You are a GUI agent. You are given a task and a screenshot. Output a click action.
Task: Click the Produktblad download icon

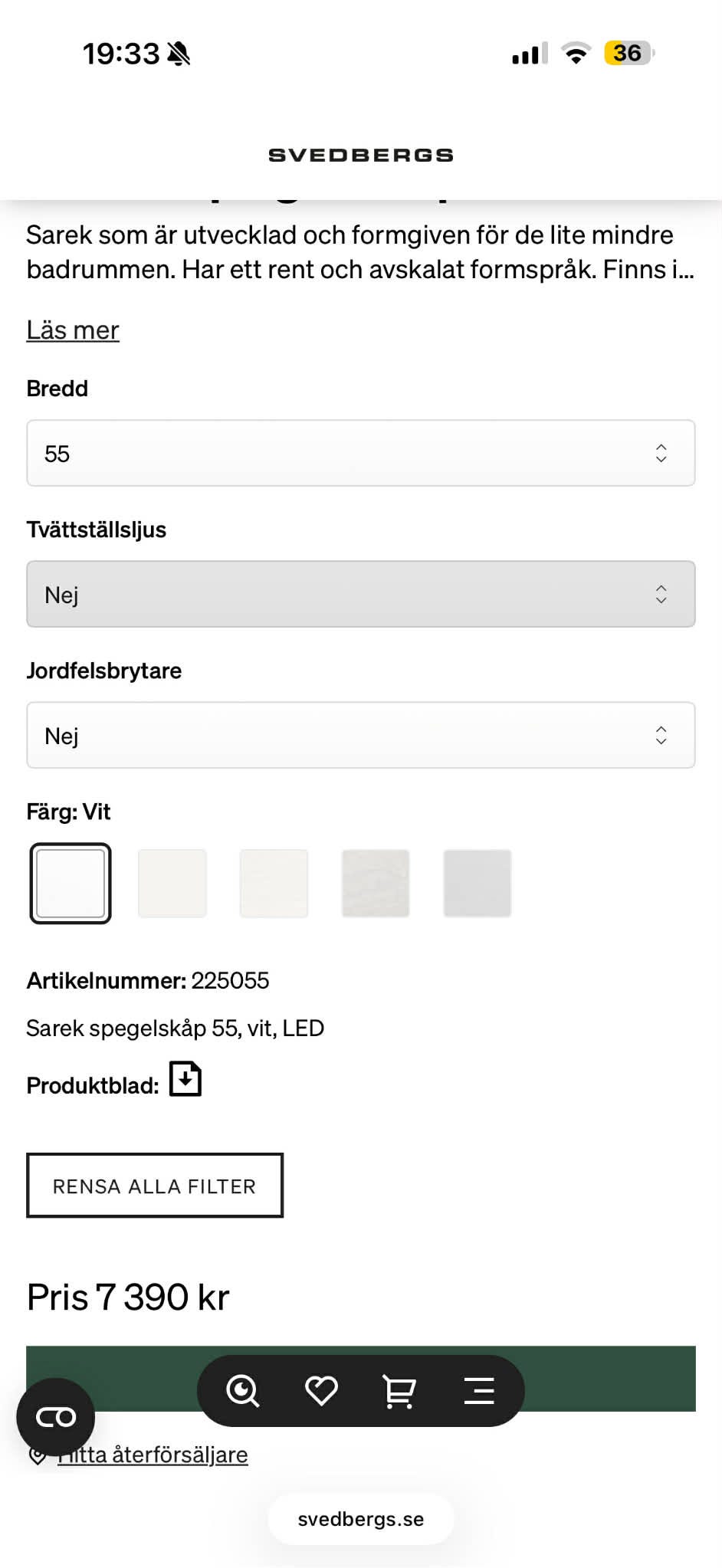(184, 1079)
